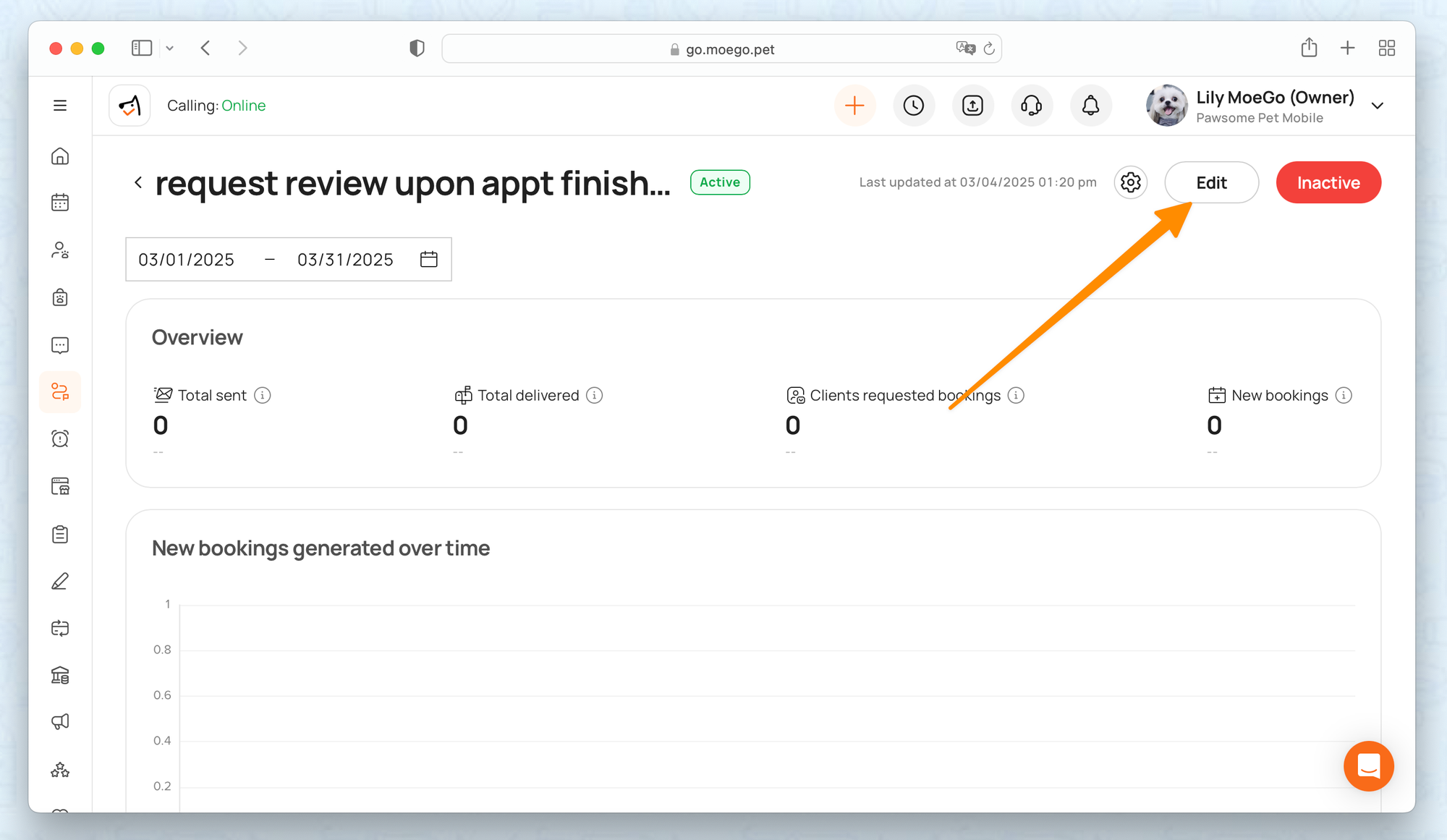1447x840 pixels.
Task: Expand Lily MoeGo account dropdown
Action: tap(1378, 106)
